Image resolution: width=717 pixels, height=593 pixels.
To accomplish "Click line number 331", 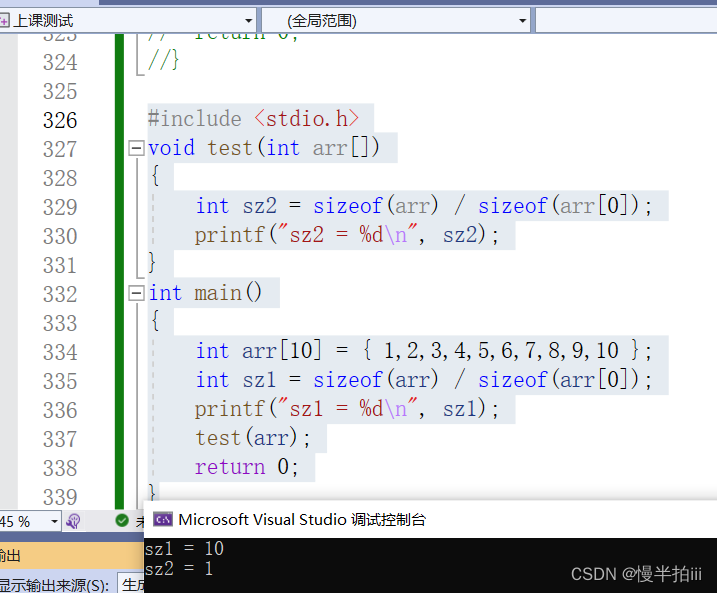I will click(60, 265).
